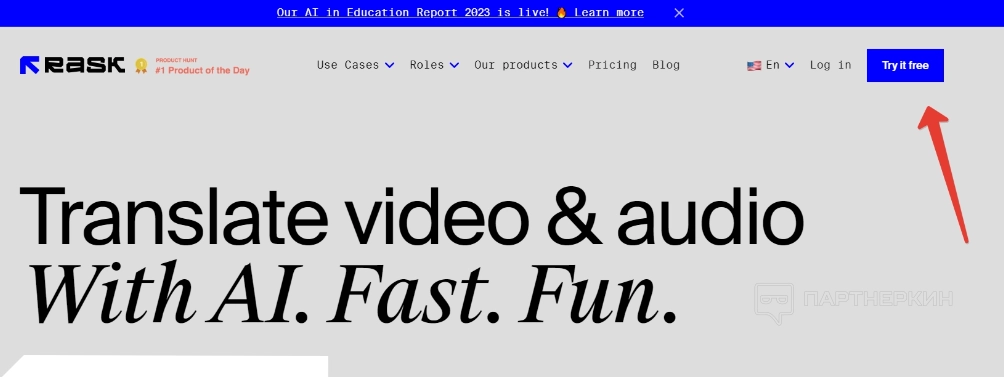This screenshot has height=377, width=1004.
Task: Click Learn more in the banner
Action: (x=609, y=13)
